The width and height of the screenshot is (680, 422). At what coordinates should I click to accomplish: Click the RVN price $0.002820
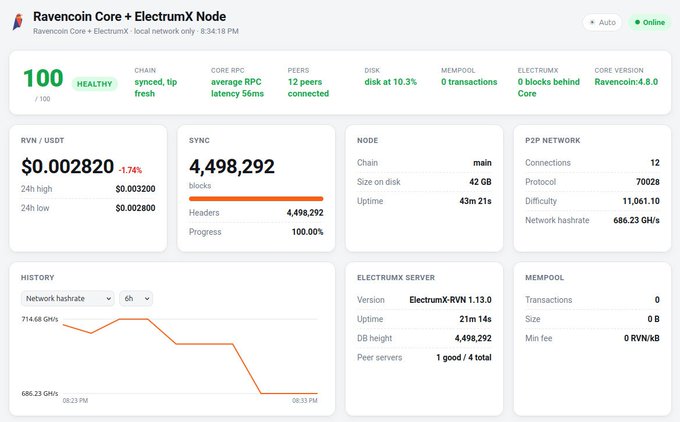click(68, 167)
